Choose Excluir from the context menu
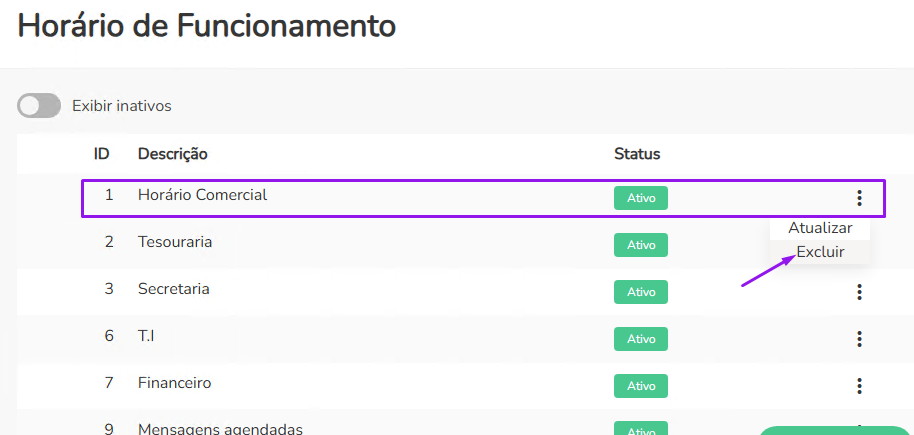Screen dimensions: 914x435 click(x=820, y=252)
